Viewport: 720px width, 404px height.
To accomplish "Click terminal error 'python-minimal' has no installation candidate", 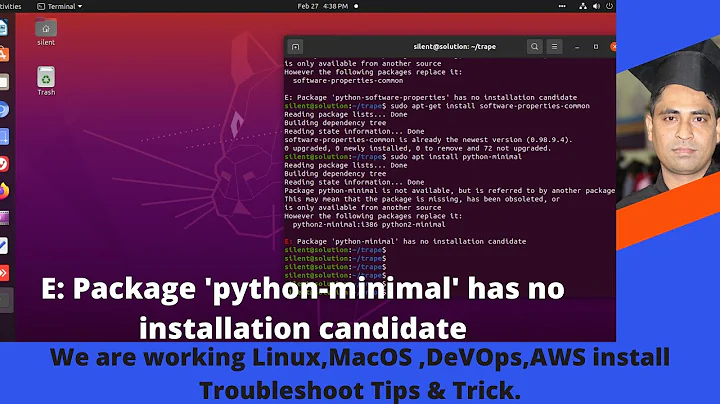I will (405, 241).
